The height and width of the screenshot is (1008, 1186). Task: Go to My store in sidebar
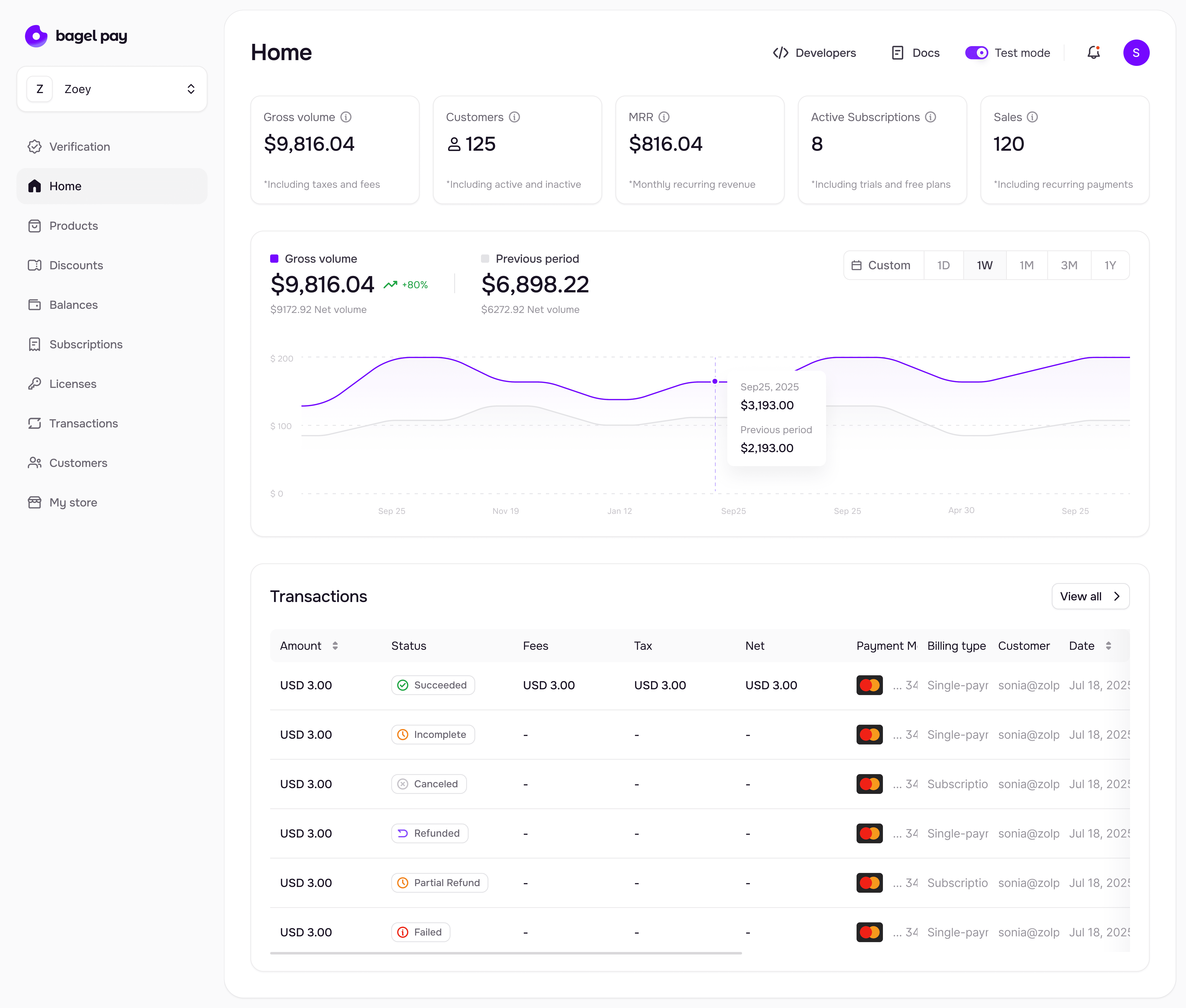click(73, 502)
